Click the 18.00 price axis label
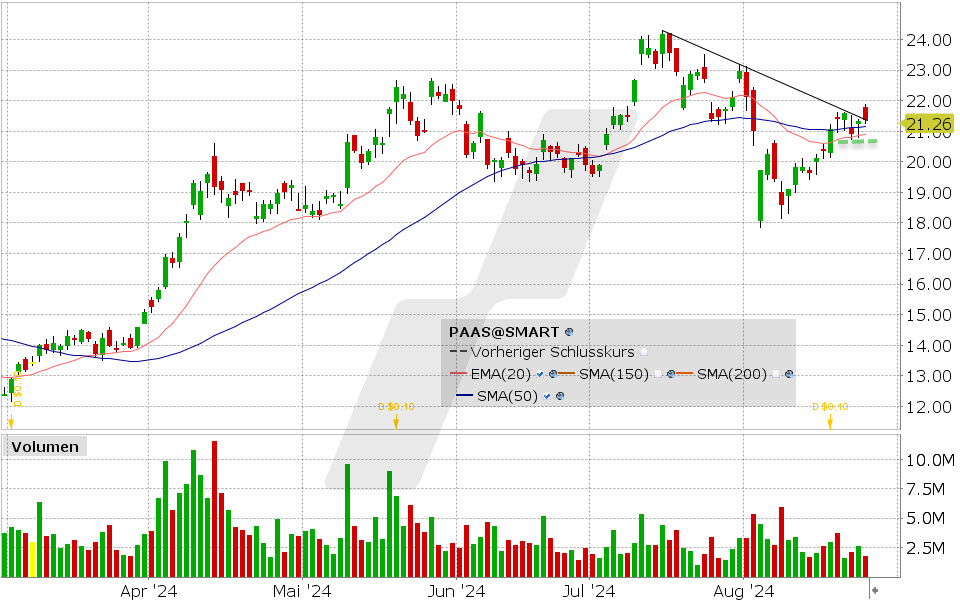Image resolution: width=960 pixels, height=600 pixels. [x=928, y=223]
